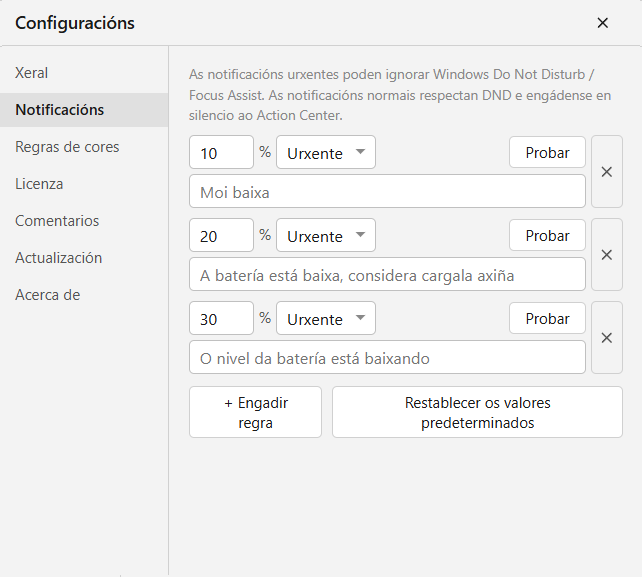642x577 pixels.
Task: Expand Urxente dropdown for 30% rule
Action: tap(326, 318)
